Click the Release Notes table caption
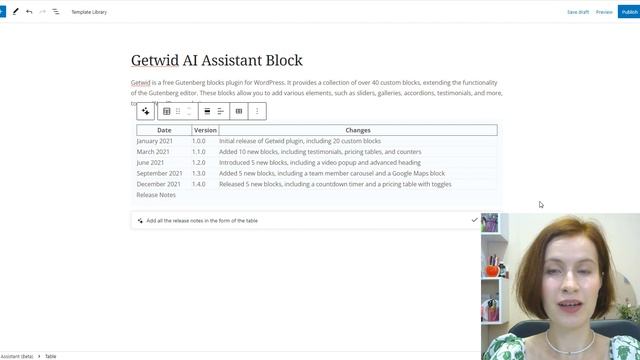Viewport: 640px width, 360px height. 156,195
